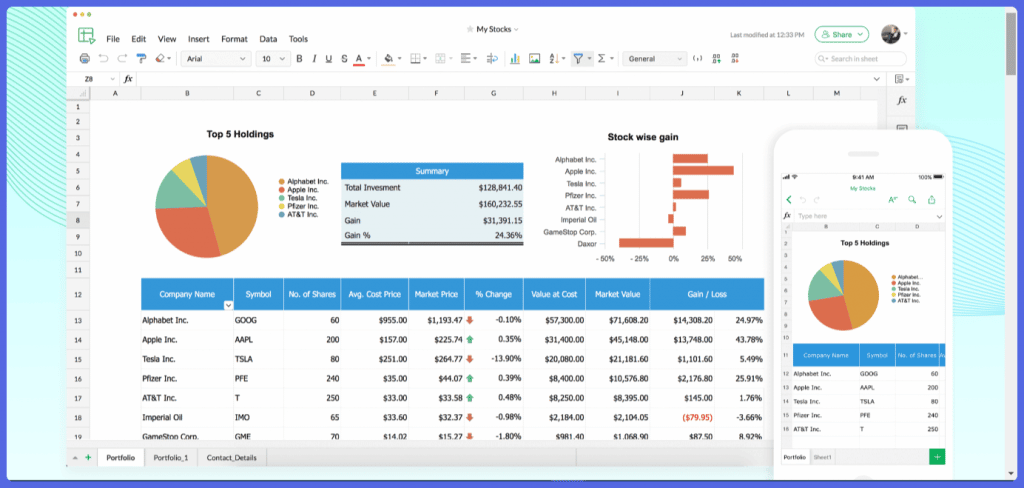Open the user profile avatar
Image resolution: width=1024 pixels, height=488 pixels.
tap(891, 34)
